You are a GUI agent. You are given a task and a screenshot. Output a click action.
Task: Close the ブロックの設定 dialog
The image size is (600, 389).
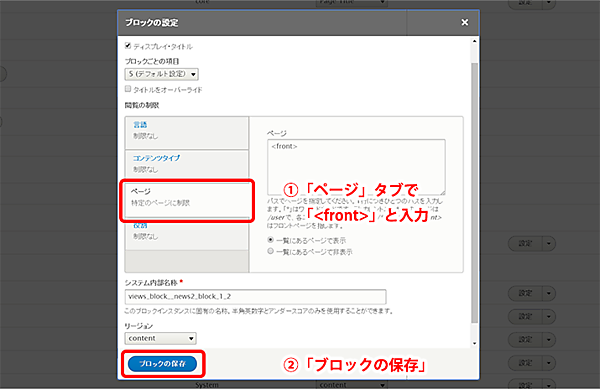pos(465,23)
